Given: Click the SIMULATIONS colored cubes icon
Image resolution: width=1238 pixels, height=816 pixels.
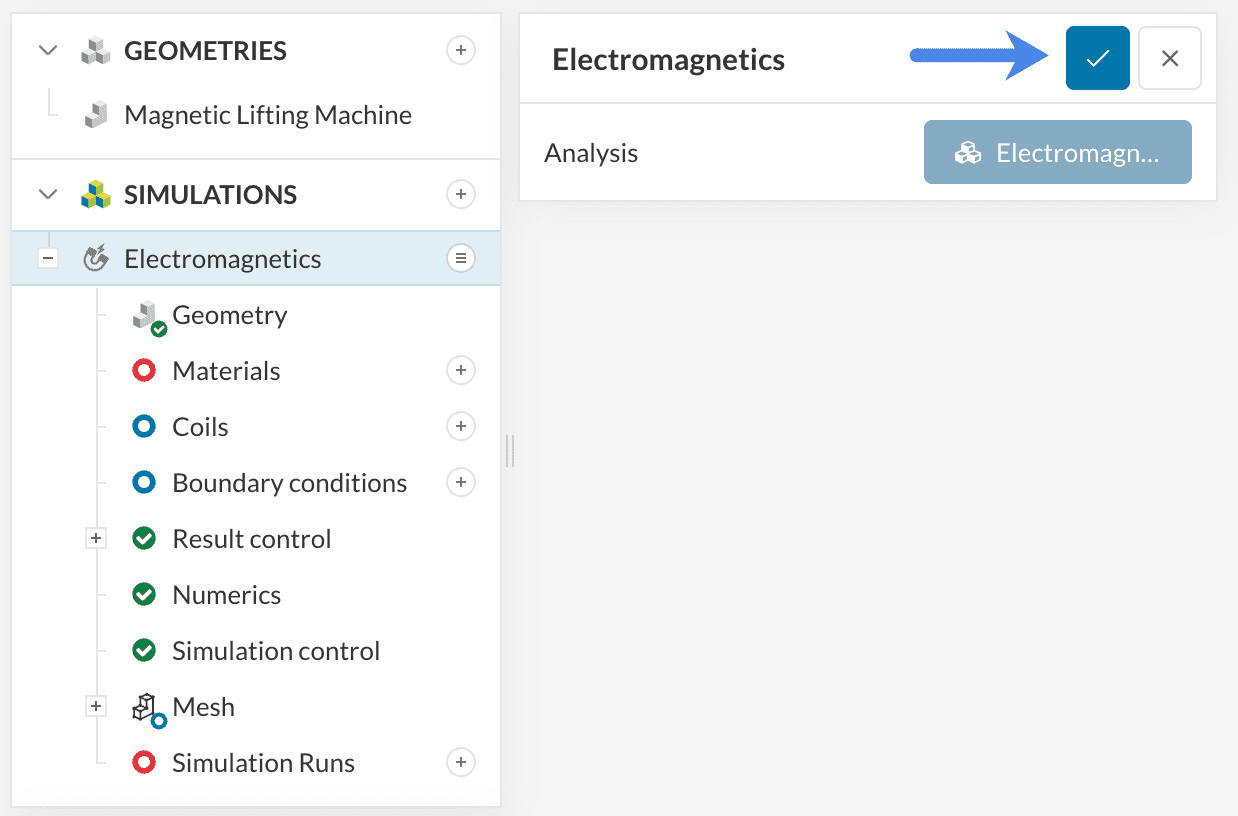Looking at the screenshot, I should coord(95,194).
